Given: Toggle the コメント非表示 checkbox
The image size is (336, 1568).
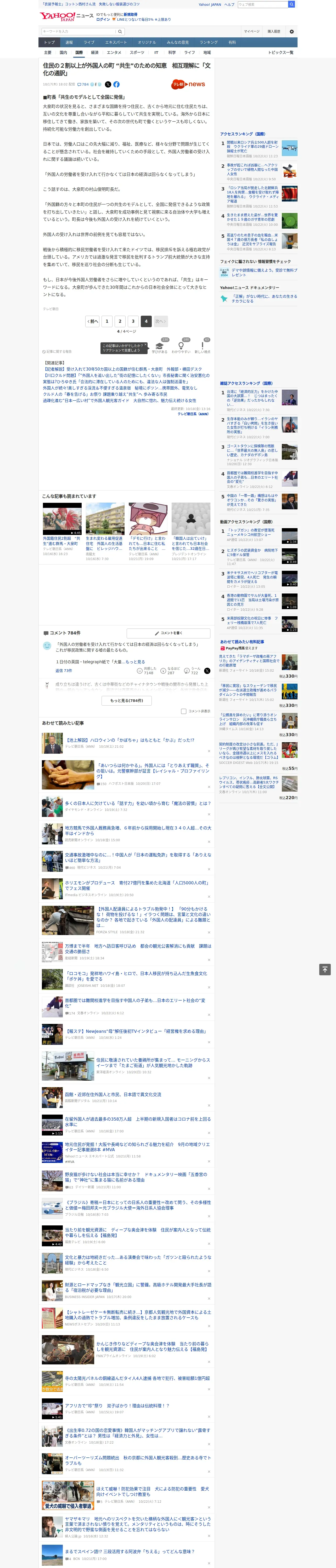Looking at the screenshot, I should pyautogui.click(x=183, y=711).
